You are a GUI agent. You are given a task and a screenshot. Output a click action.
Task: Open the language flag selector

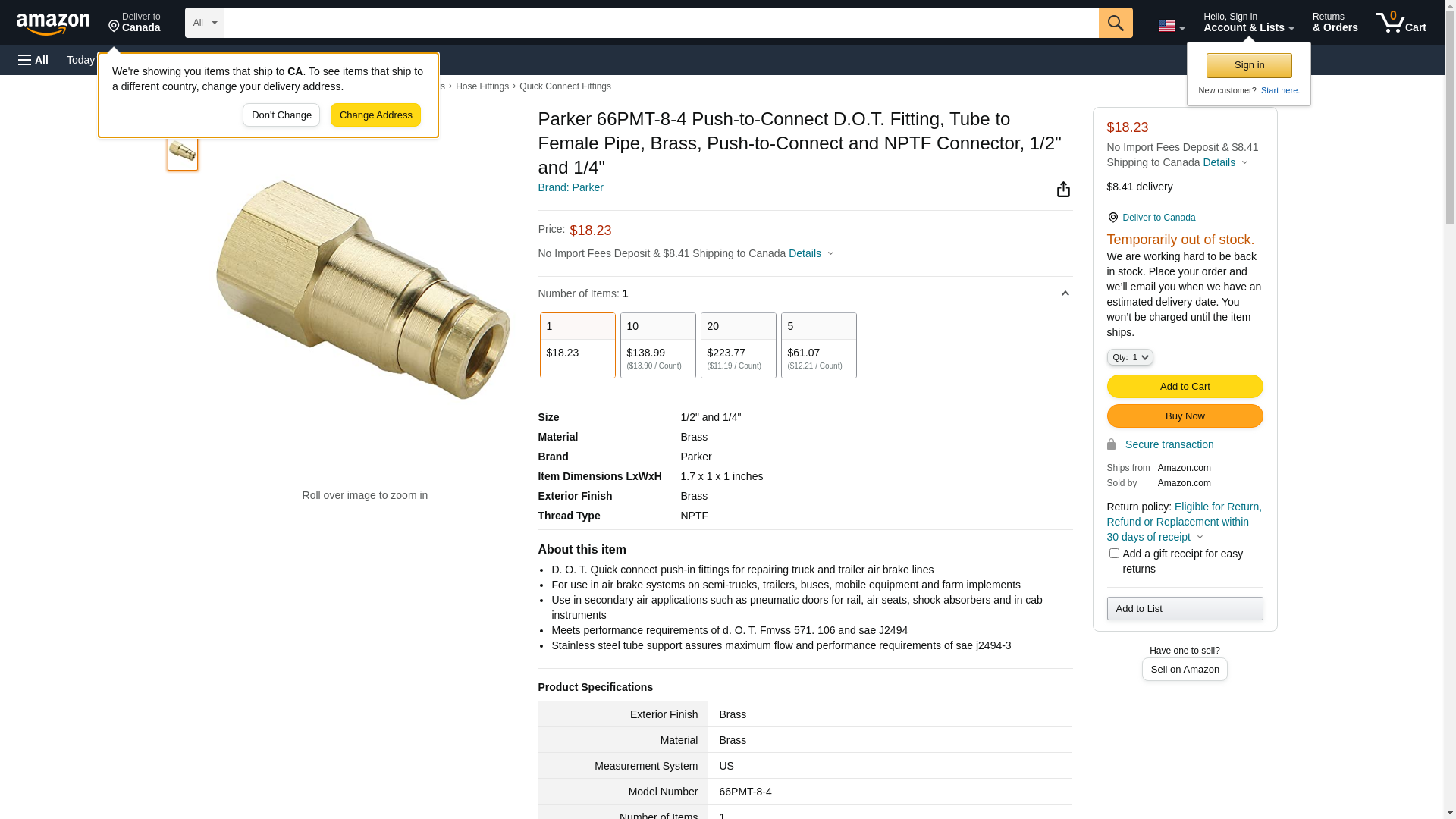(1171, 26)
